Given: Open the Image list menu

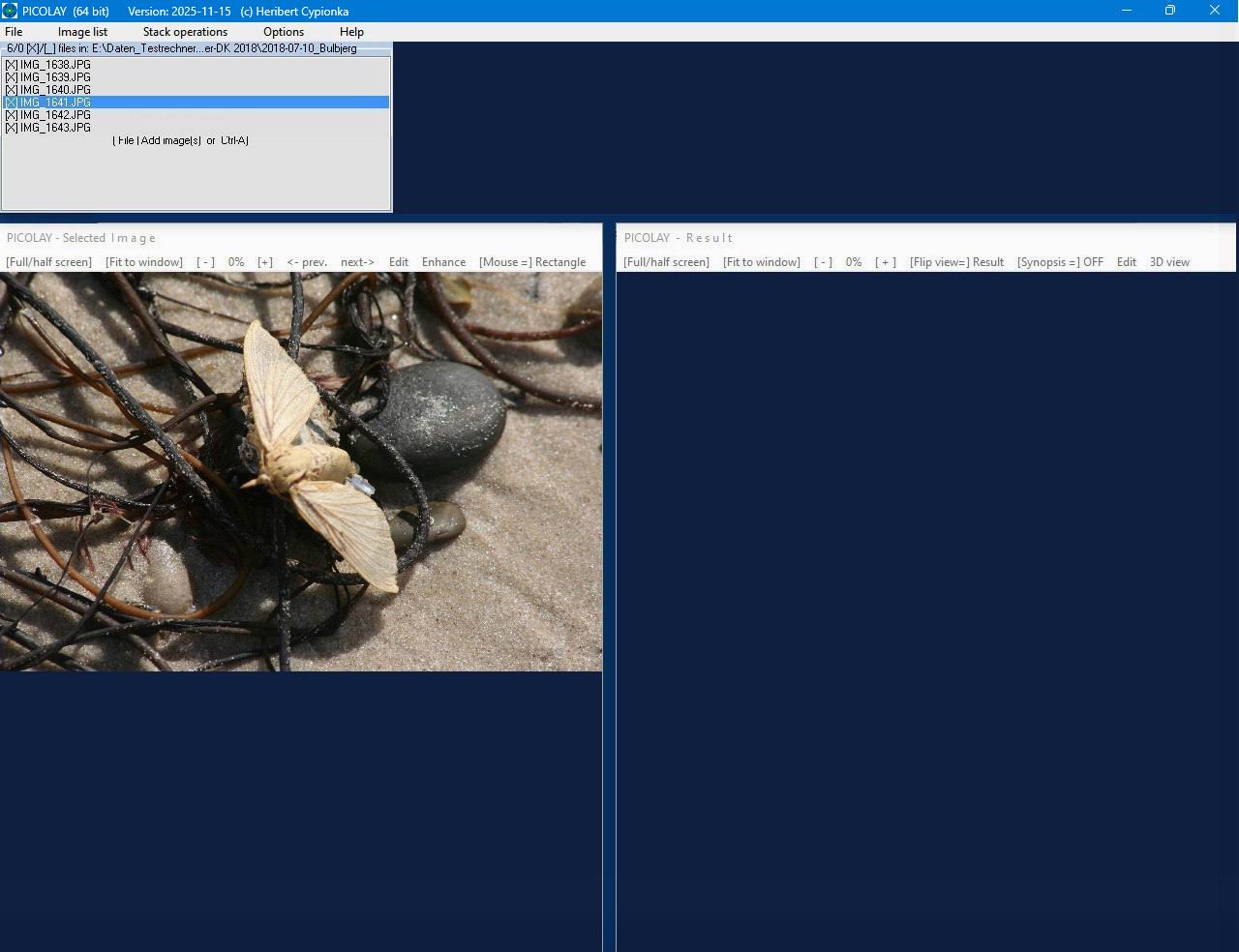Looking at the screenshot, I should click(x=82, y=32).
